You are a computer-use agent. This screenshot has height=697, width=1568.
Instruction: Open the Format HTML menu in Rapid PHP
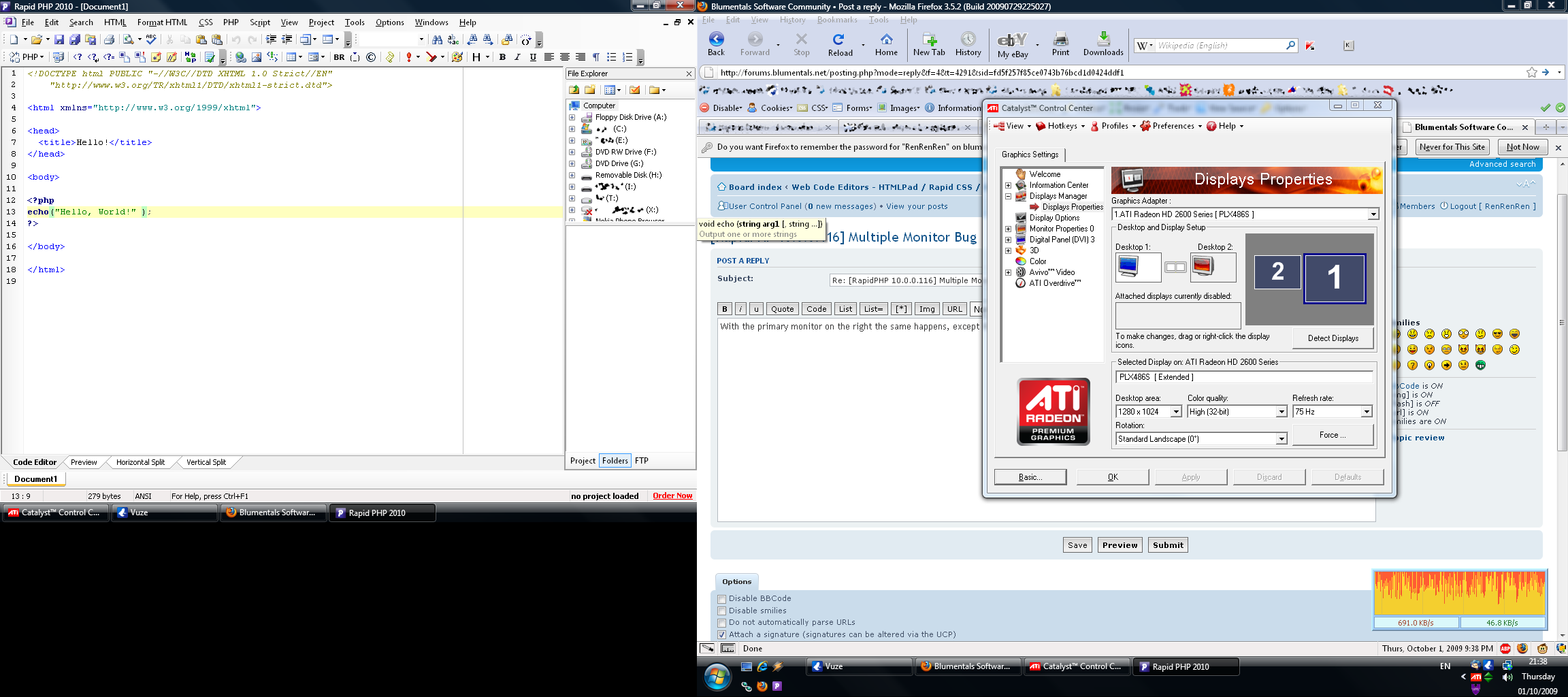pos(162,22)
